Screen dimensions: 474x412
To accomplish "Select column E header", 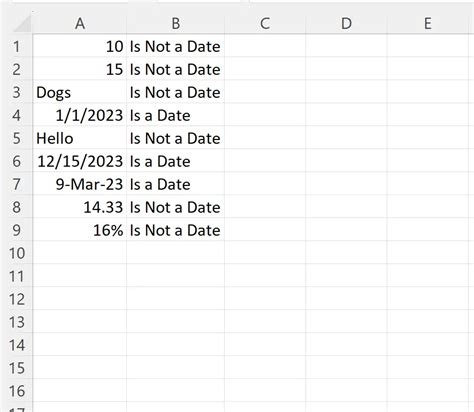I will click(x=428, y=24).
